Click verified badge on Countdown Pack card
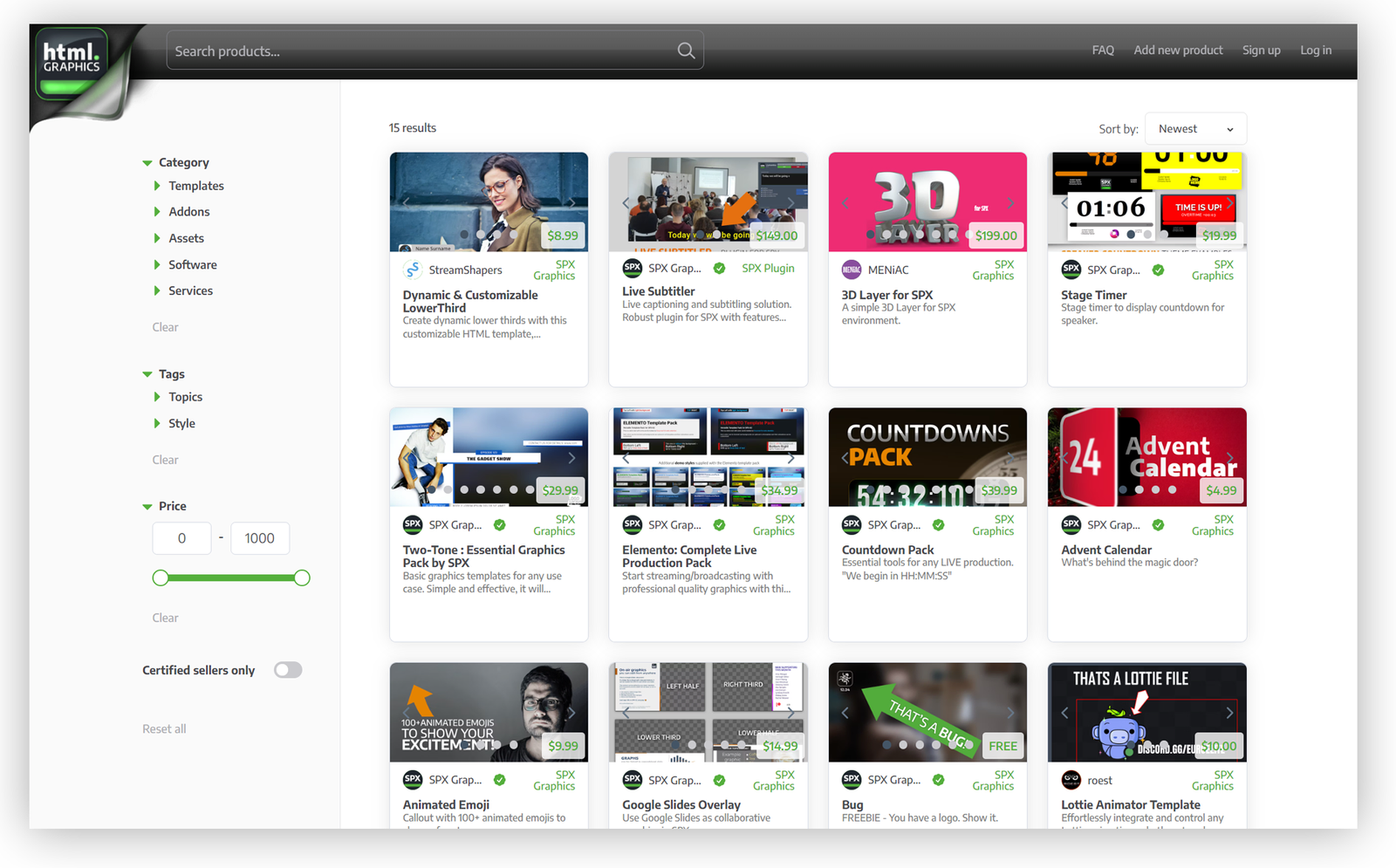Viewport: 1396px width, 868px height. pos(938,525)
